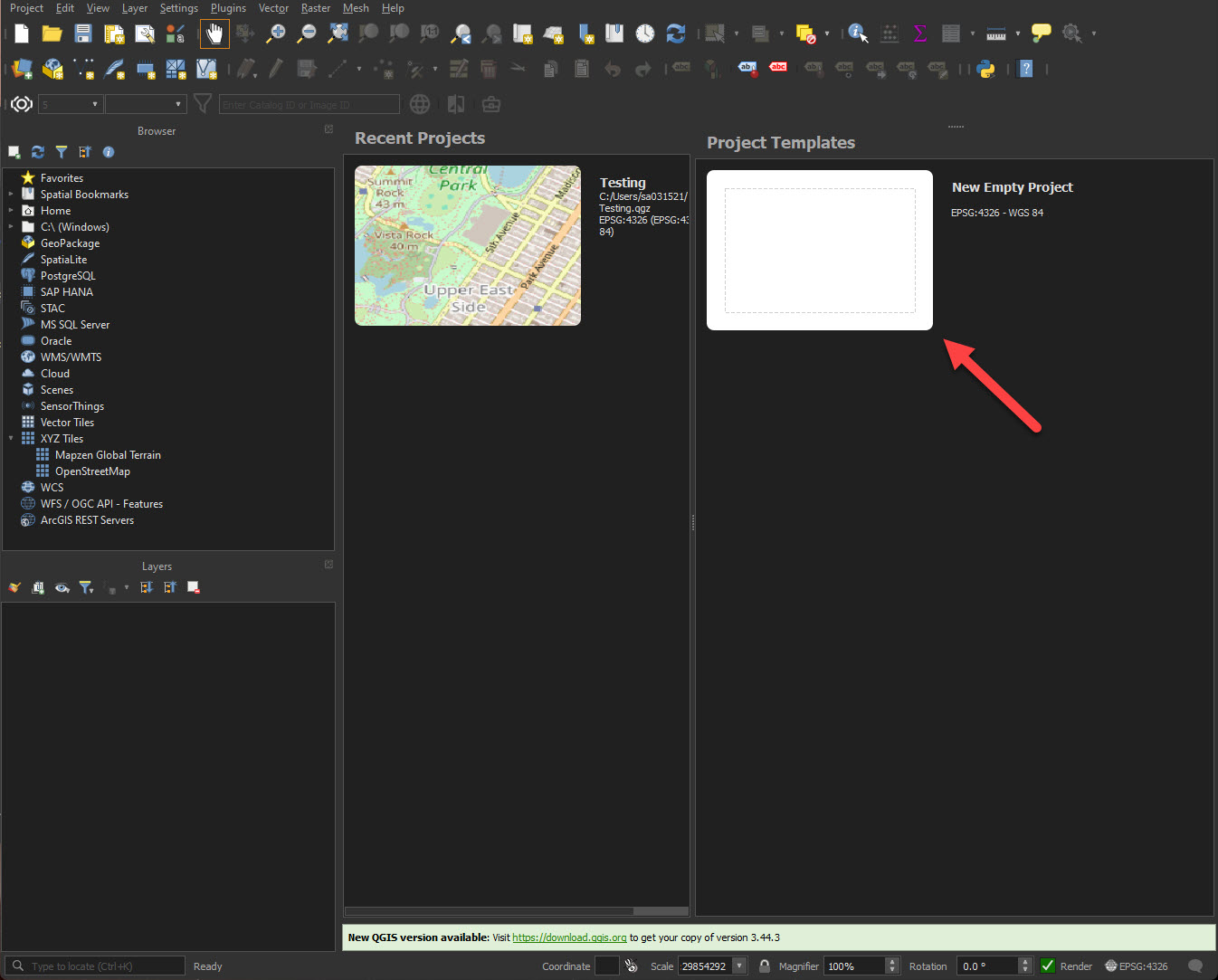This screenshot has width=1218, height=980.
Task: Toggle manage map themes eye icon in Layers
Action: coord(62,588)
